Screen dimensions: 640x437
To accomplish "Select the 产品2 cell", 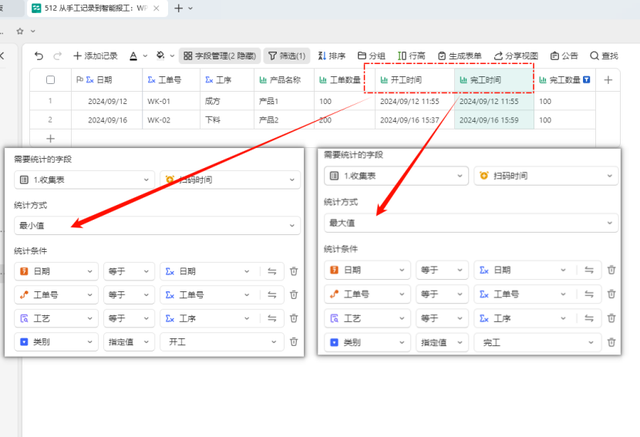I will [284, 120].
